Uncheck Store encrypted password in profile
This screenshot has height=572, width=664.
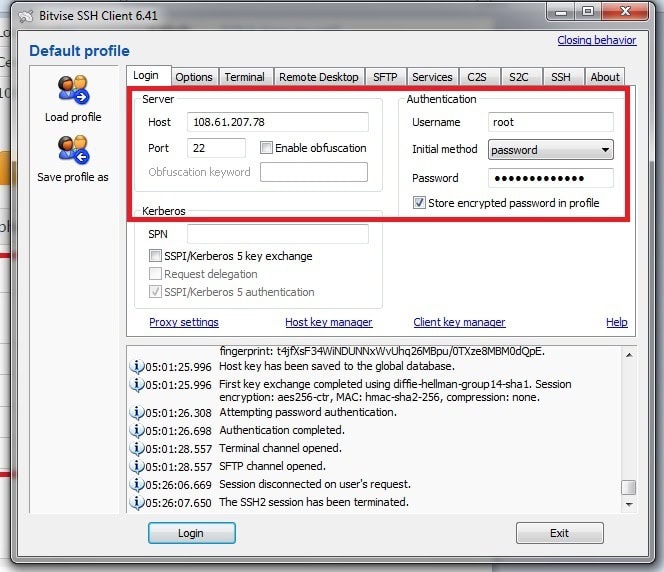[x=419, y=203]
